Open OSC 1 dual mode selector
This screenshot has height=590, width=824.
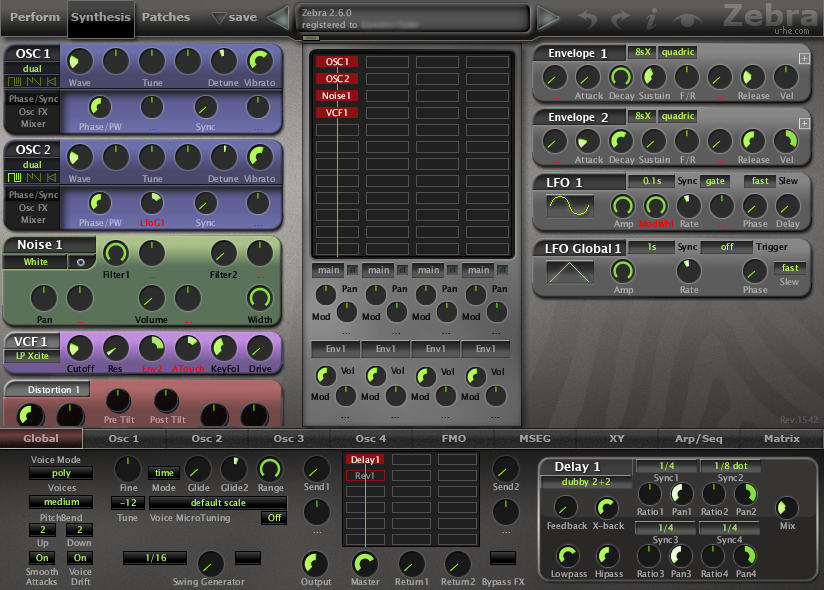[32, 68]
